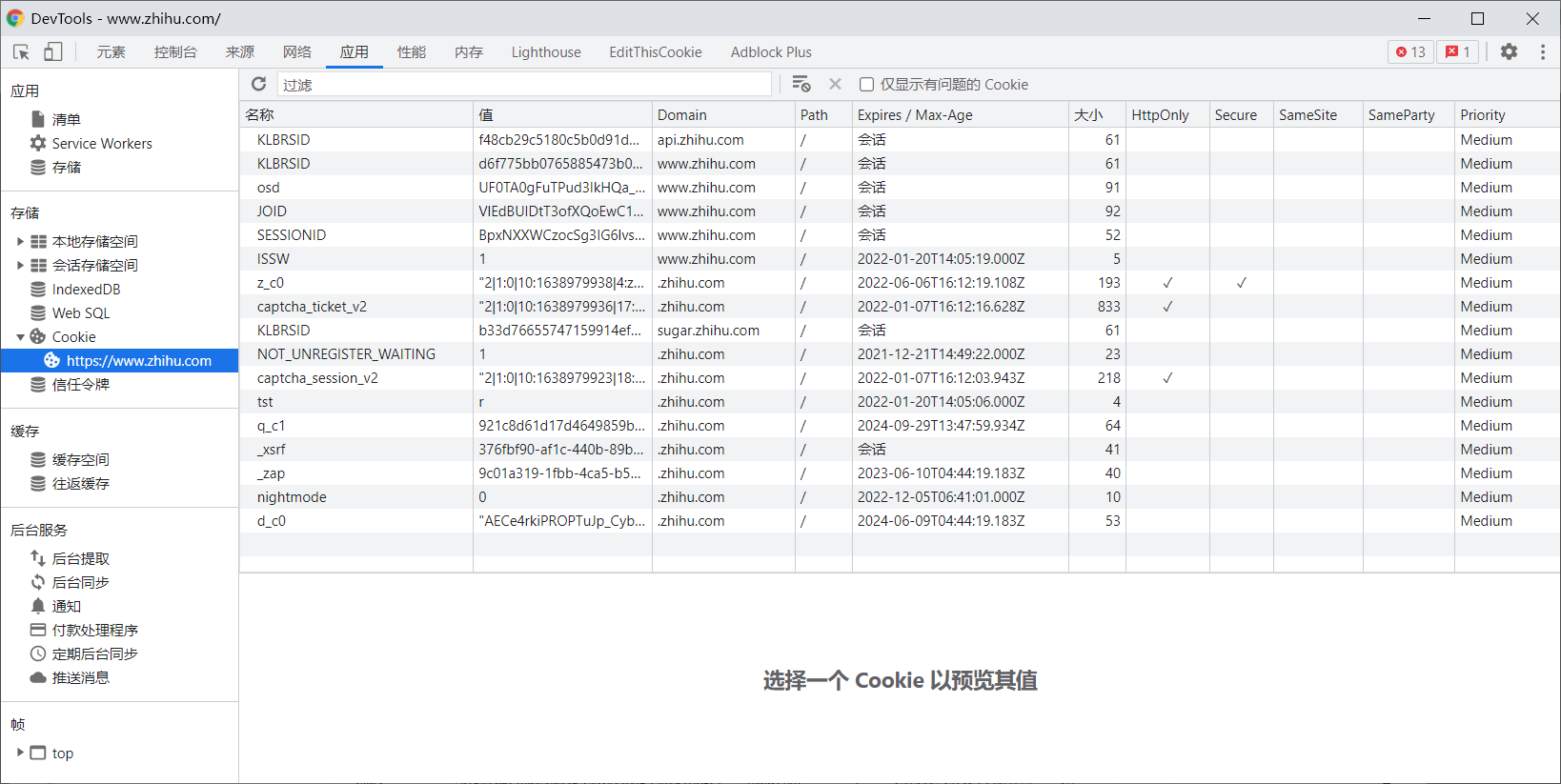The height and width of the screenshot is (784, 1561).
Task: Select the _xsrf cookie row
Action: (900, 449)
